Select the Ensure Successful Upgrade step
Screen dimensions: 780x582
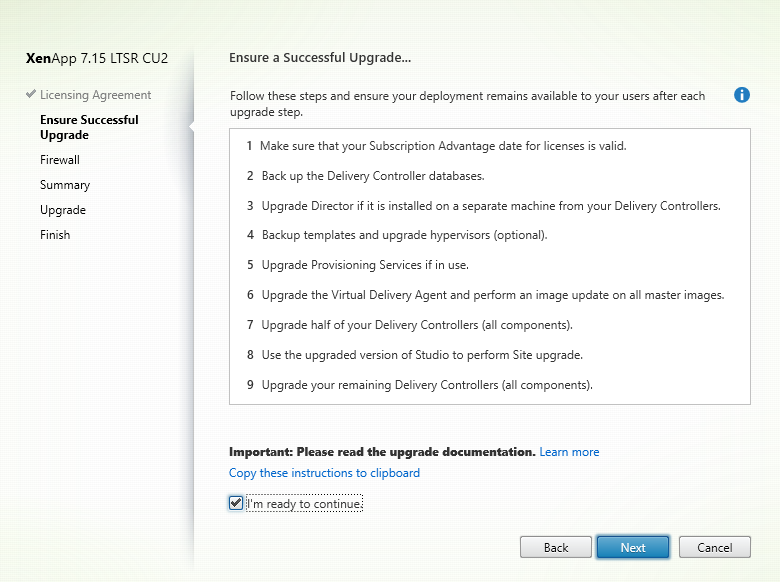coord(89,127)
